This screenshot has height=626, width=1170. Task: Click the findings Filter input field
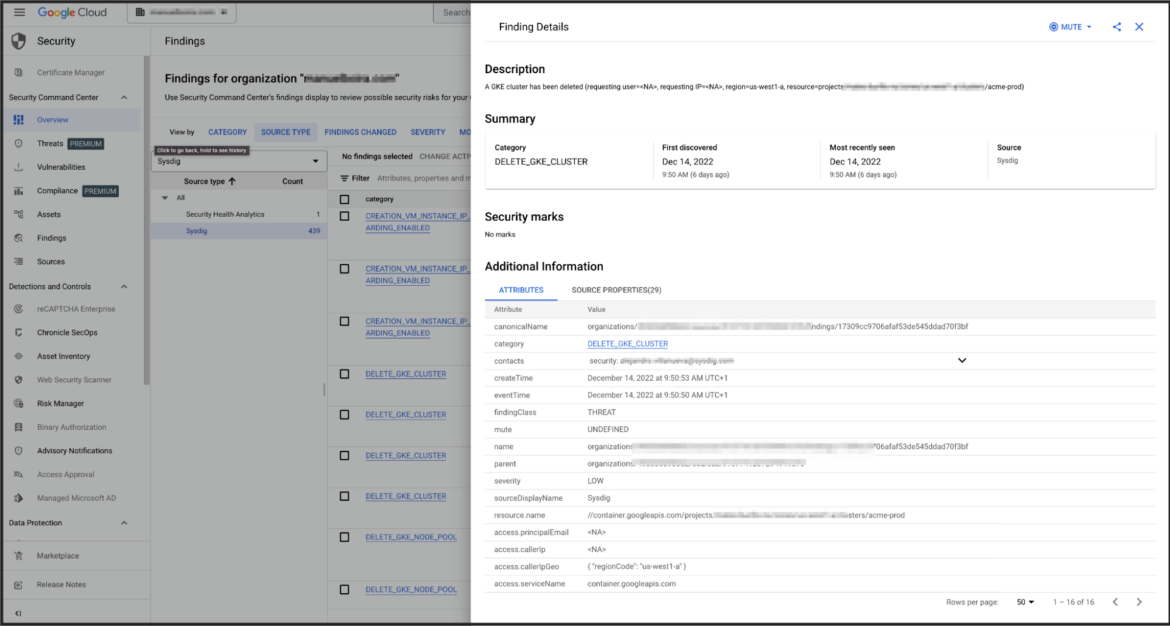pos(422,179)
